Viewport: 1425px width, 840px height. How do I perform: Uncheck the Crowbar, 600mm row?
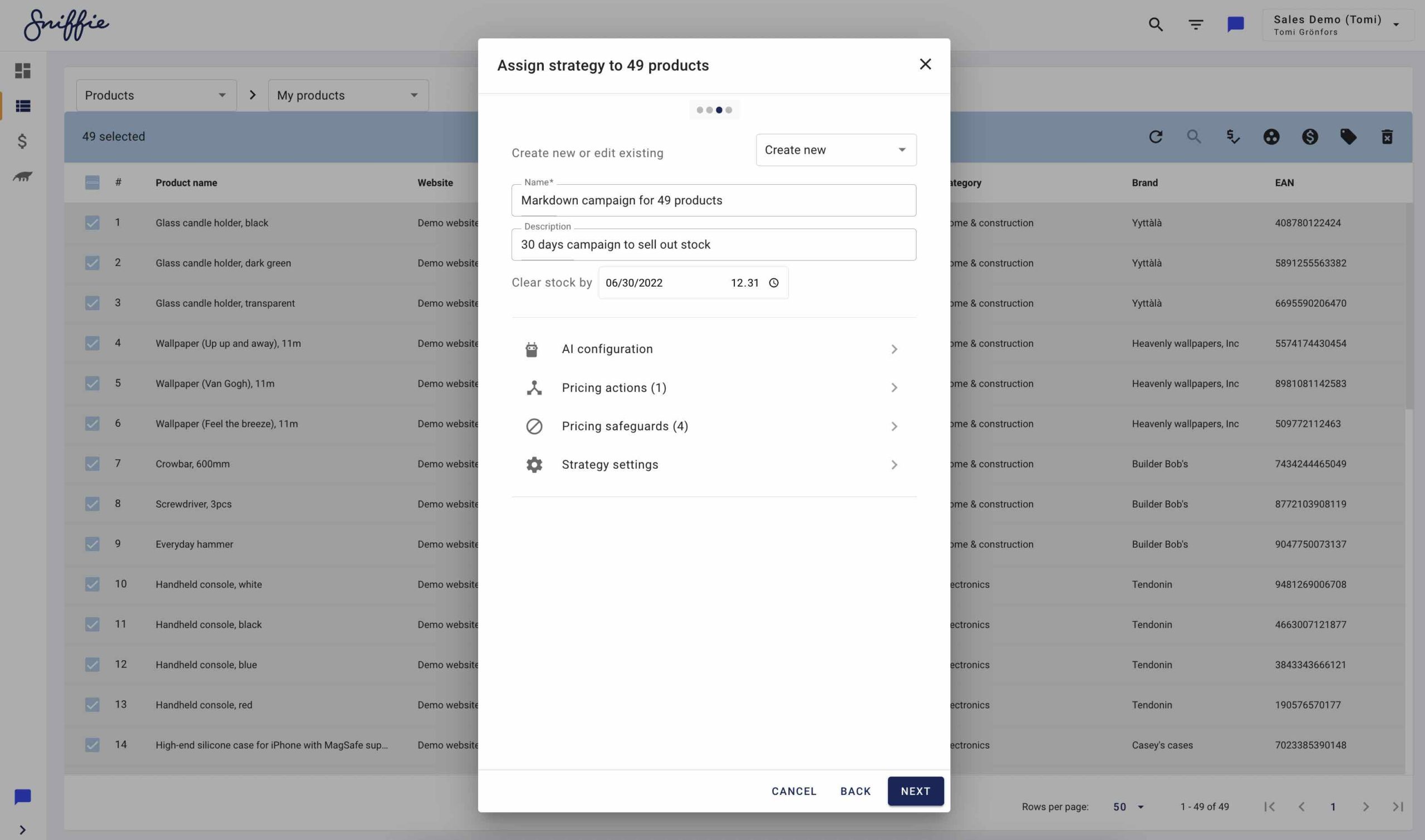92,464
